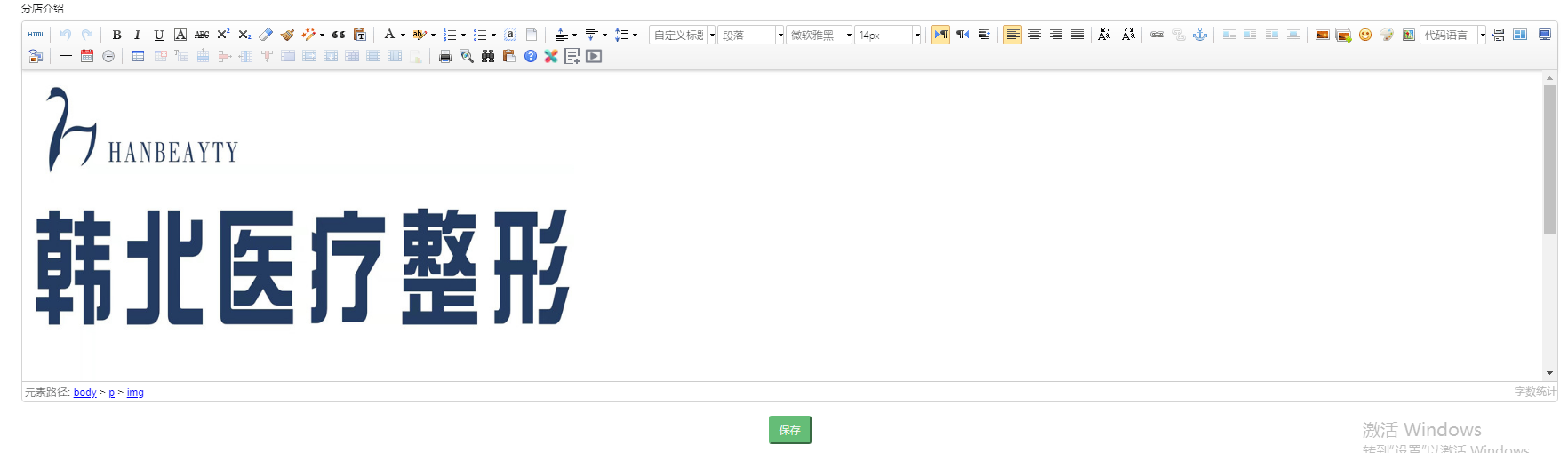Undo the last edit

(x=65, y=35)
